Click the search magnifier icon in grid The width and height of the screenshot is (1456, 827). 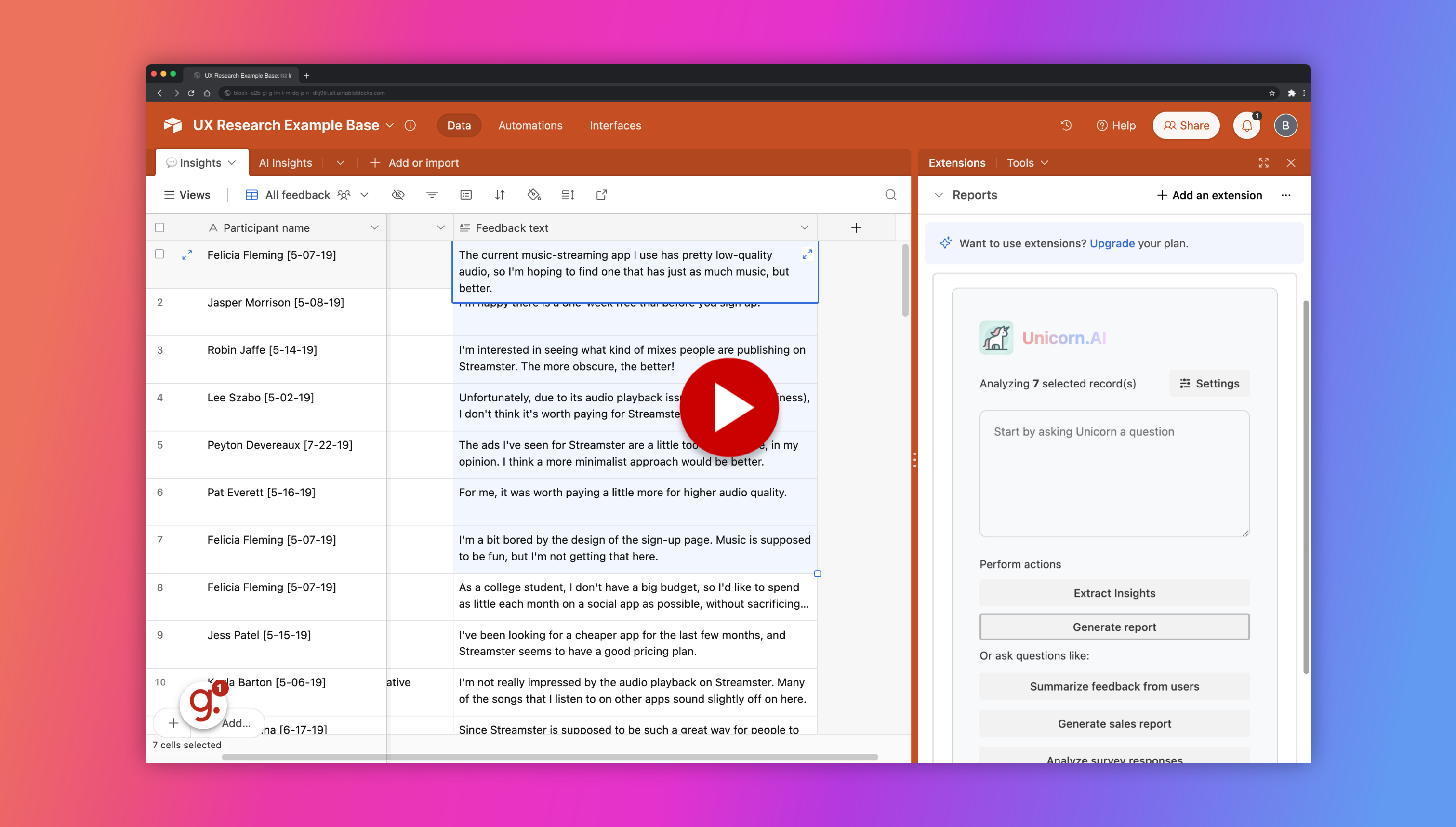click(x=891, y=195)
